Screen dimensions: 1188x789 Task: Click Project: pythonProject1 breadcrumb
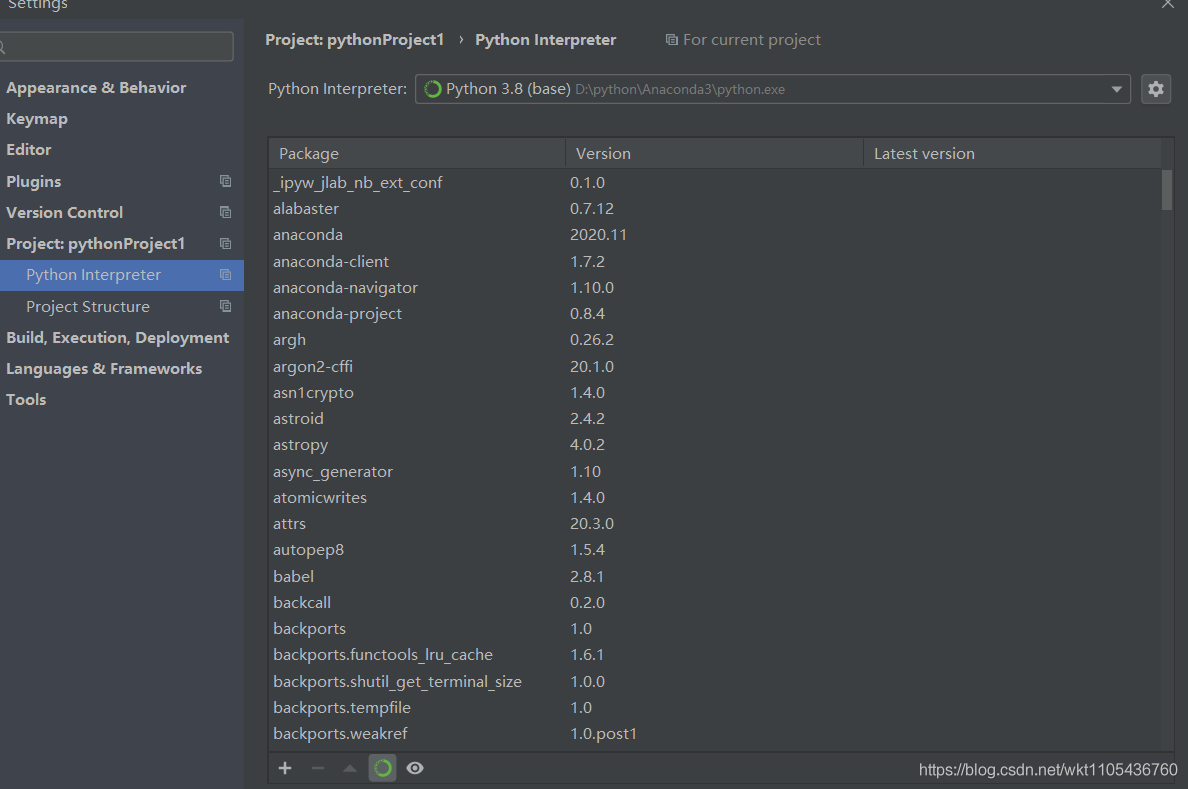(354, 40)
